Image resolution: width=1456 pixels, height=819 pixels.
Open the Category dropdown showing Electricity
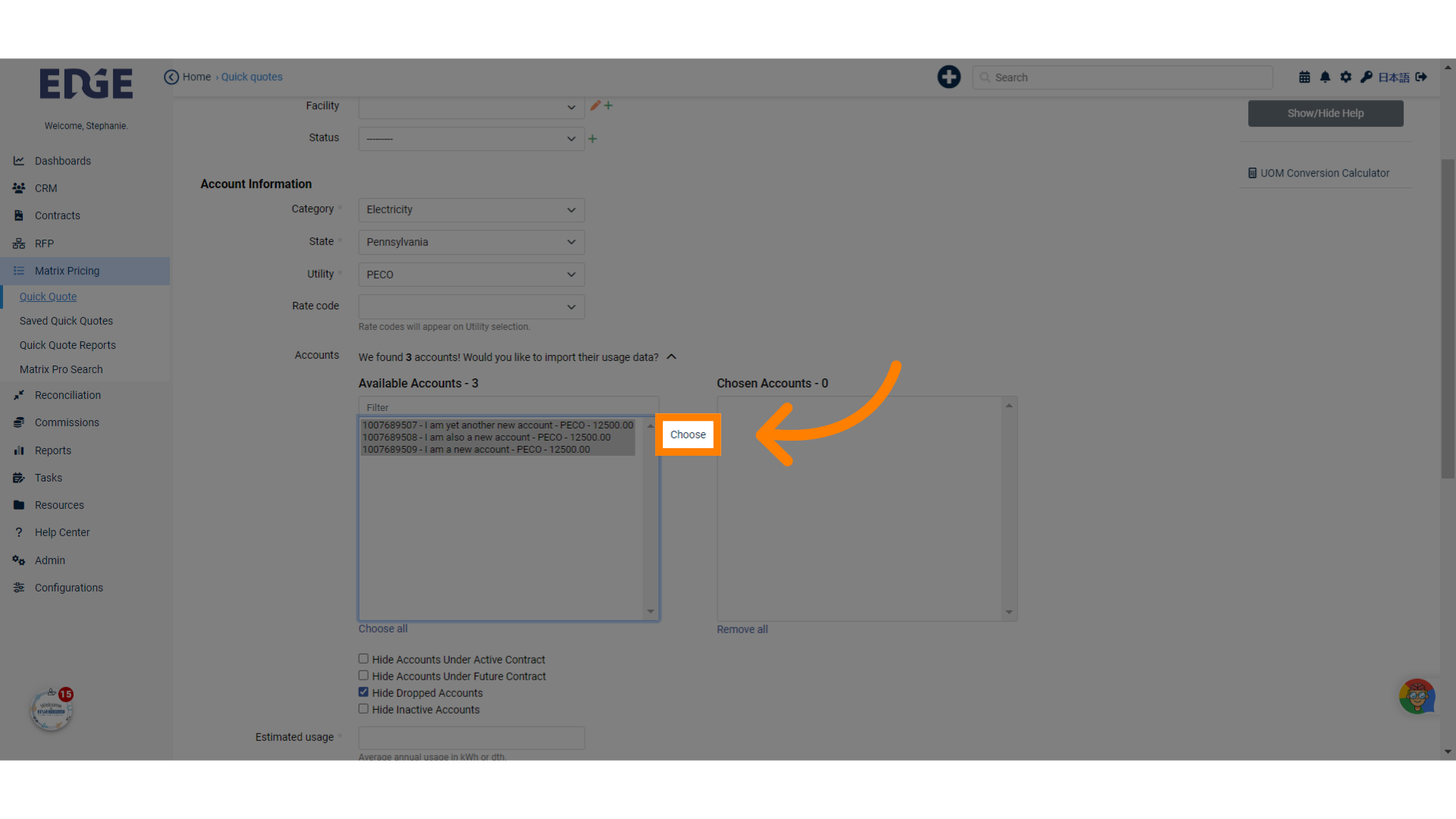pos(471,209)
